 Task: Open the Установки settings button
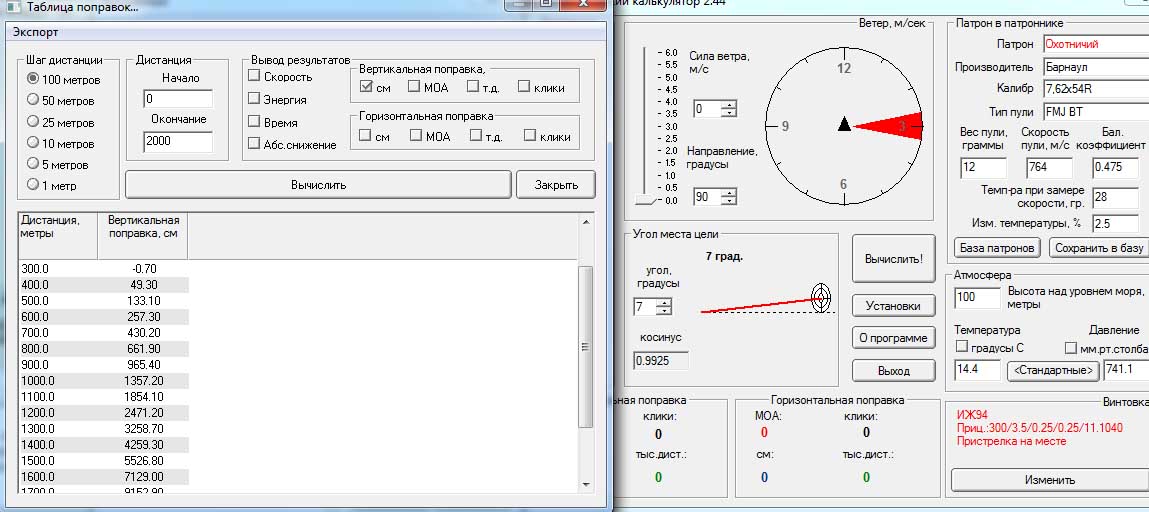click(892, 305)
